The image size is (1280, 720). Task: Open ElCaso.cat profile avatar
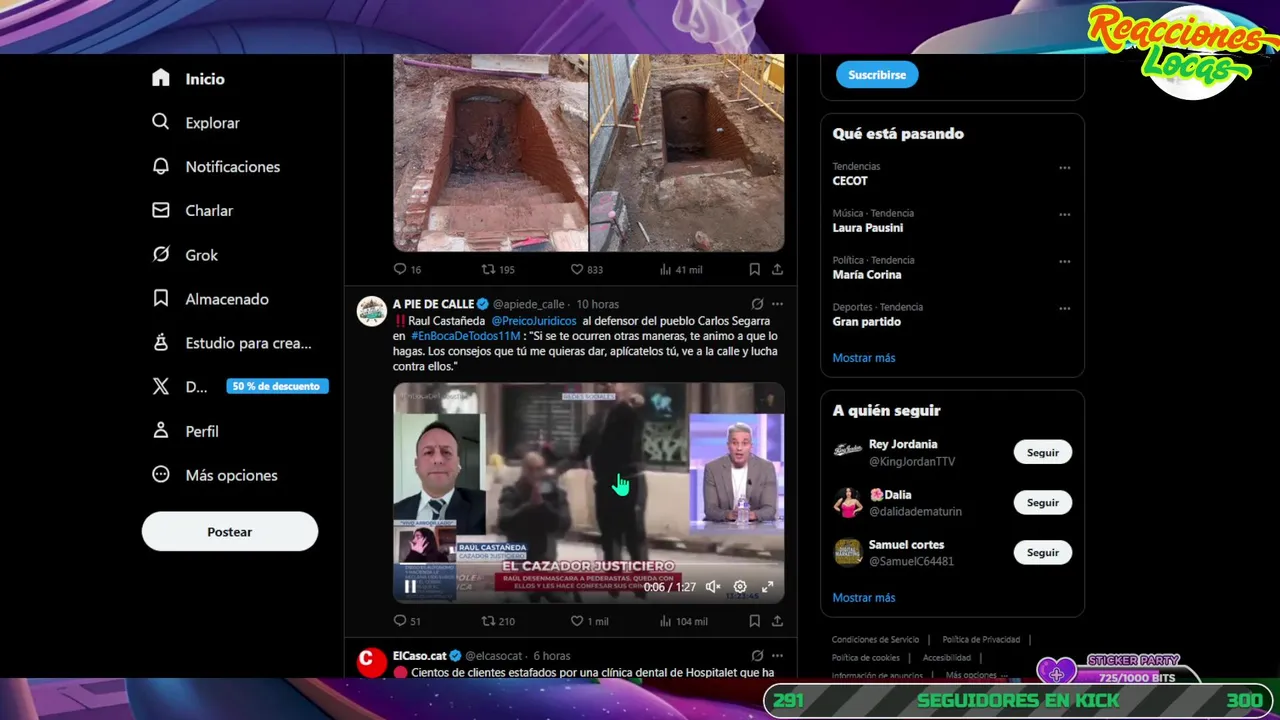[372, 662]
